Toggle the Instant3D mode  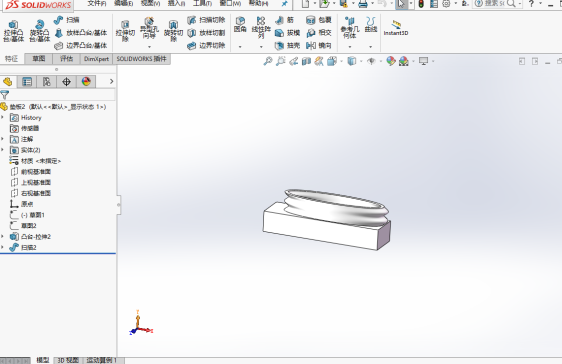[x=396, y=28]
